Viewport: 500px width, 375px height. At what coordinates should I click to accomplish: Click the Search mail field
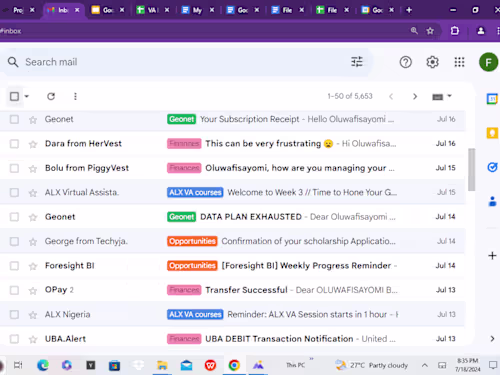point(187,62)
